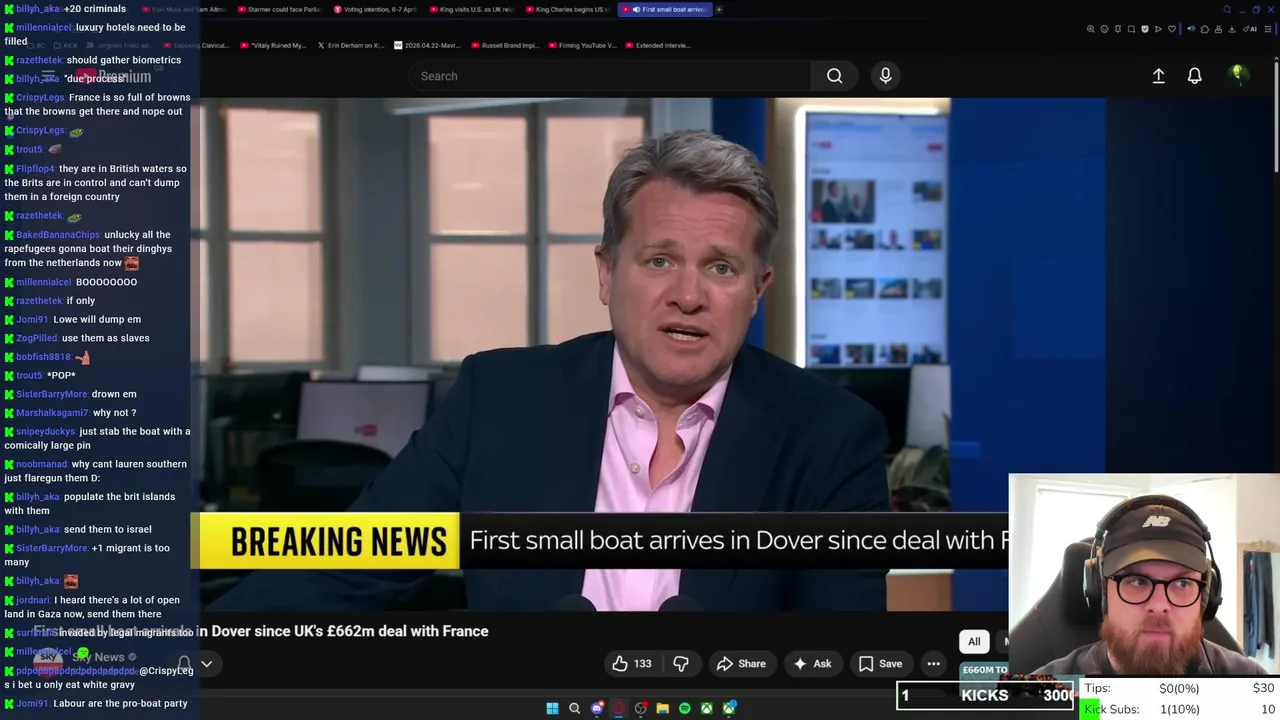
Task: Open the Windows Start button
Action: point(552,708)
